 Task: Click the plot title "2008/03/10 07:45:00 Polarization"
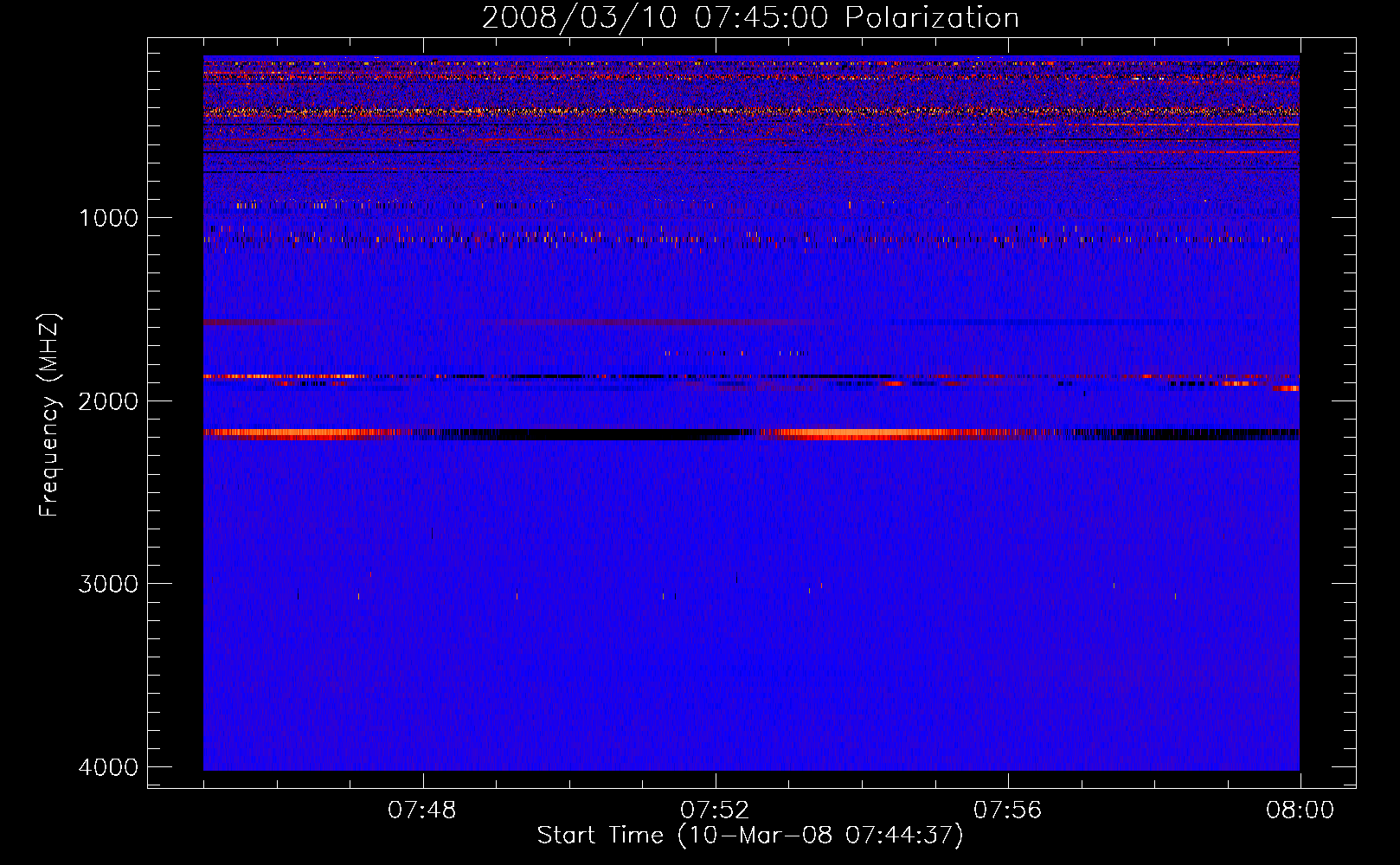click(750, 17)
